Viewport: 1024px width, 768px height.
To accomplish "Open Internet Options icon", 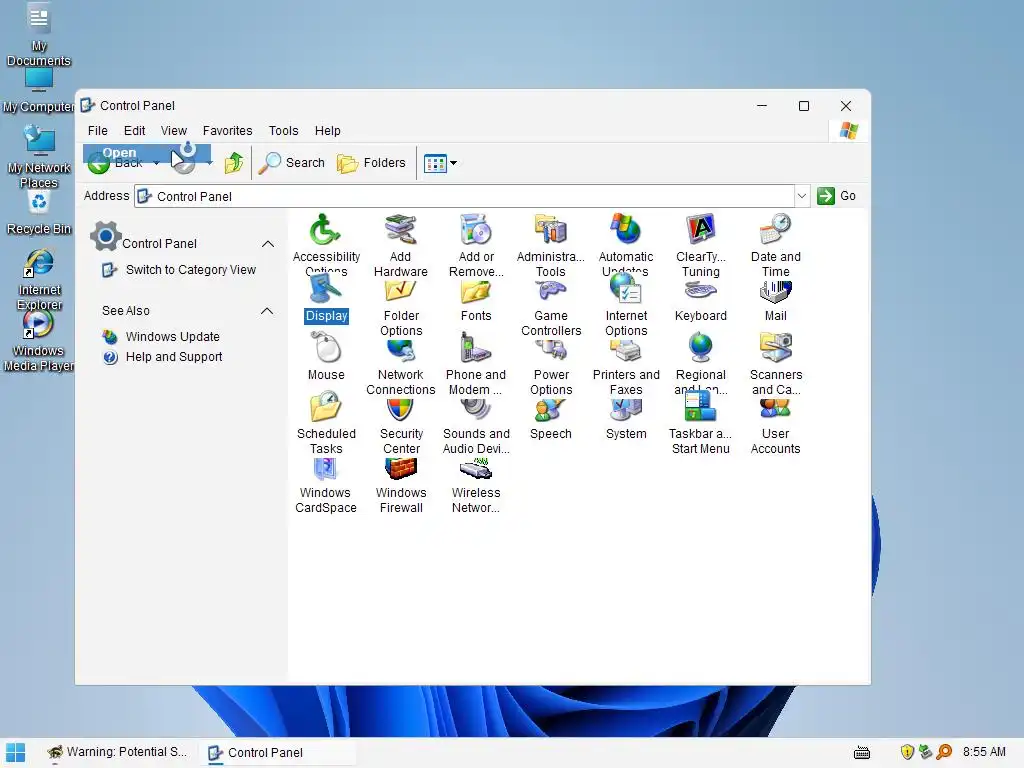I will click(x=626, y=289).
